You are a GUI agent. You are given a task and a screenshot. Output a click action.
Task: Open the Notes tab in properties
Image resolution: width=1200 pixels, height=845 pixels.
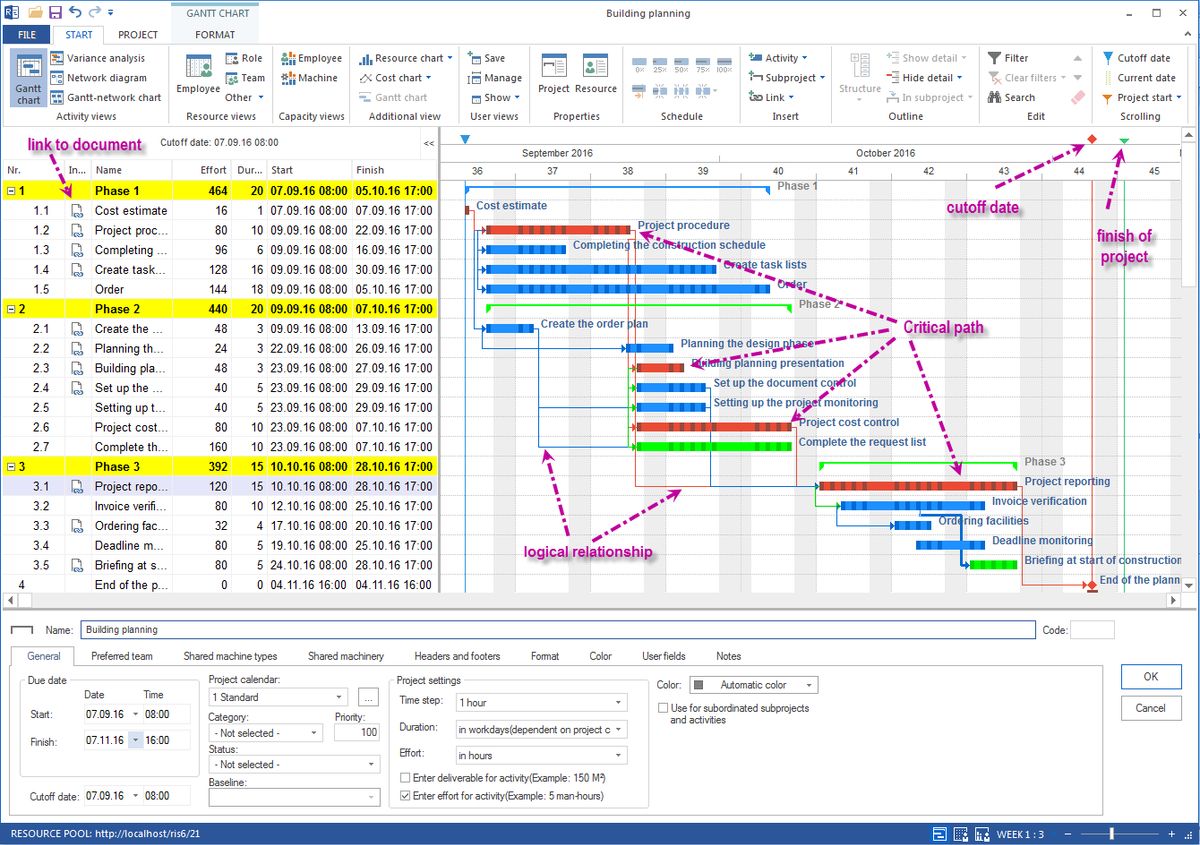[728, 656]
